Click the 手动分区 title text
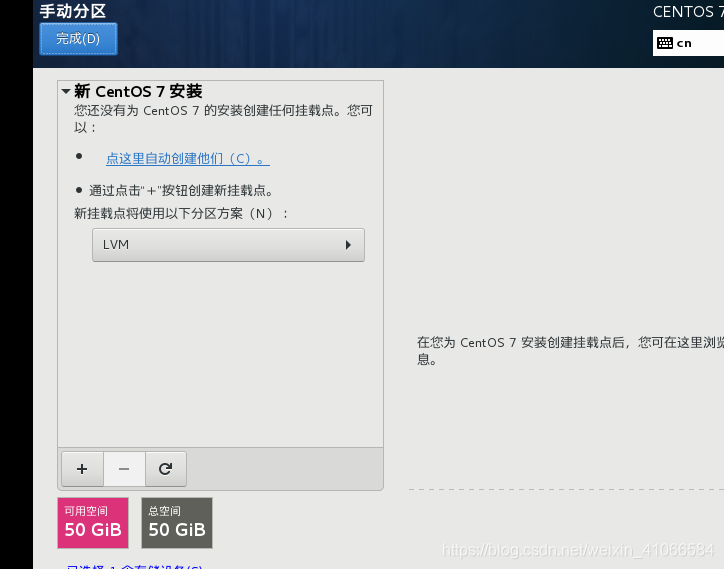The height and width of the screenshot is (569, 724). (73, 11)
